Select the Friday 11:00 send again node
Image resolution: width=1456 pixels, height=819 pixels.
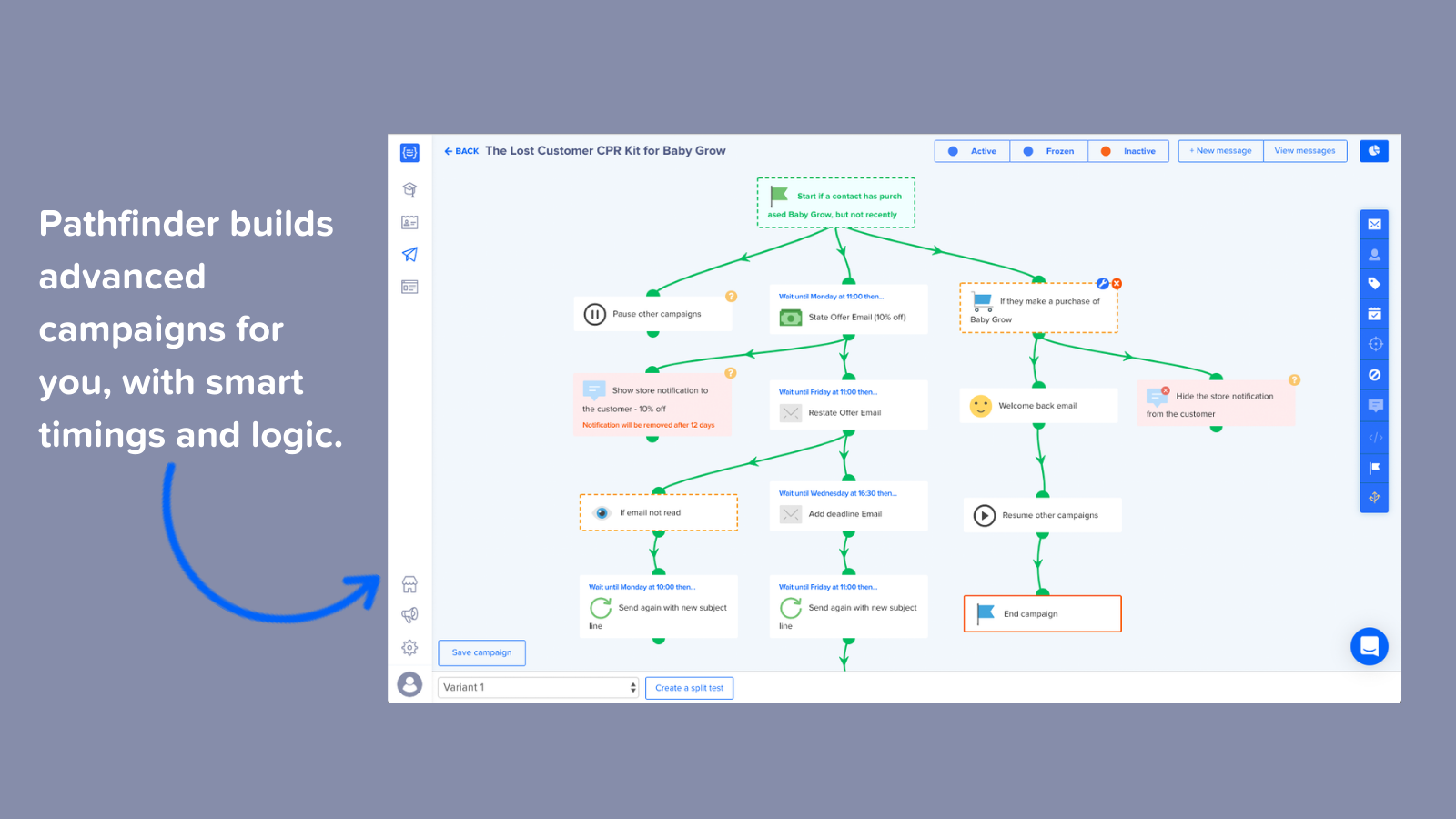coord(849,607)
